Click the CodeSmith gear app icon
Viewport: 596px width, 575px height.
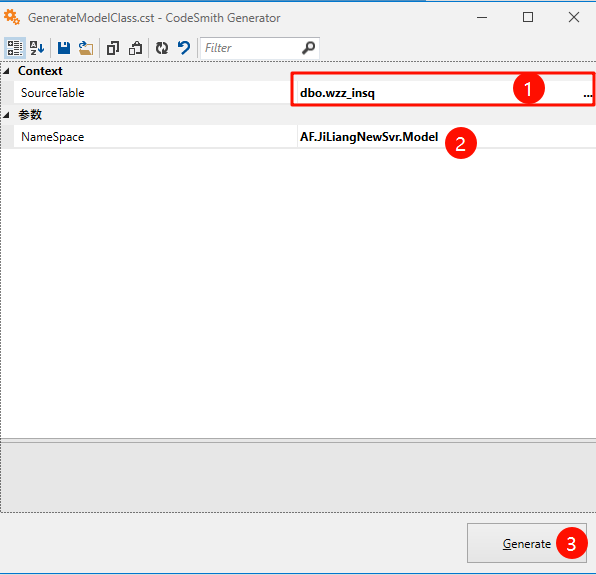(x=12, y=17)
